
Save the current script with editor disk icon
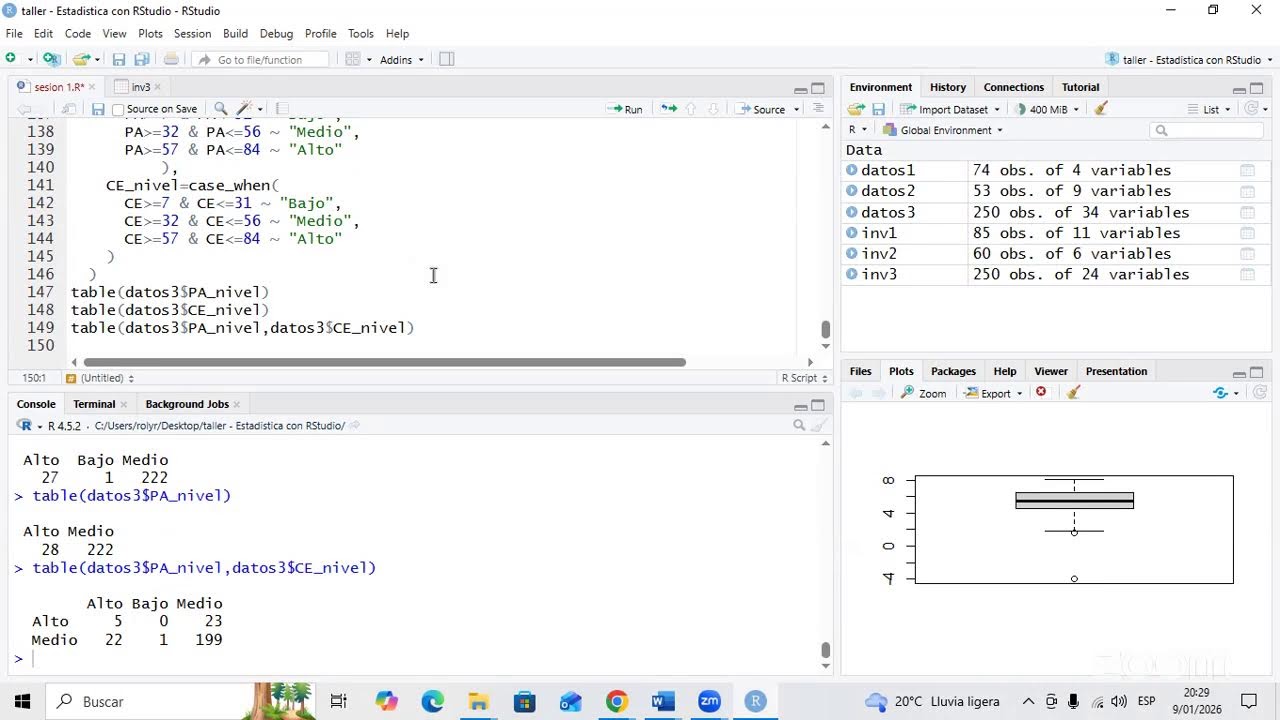(98, 109)
